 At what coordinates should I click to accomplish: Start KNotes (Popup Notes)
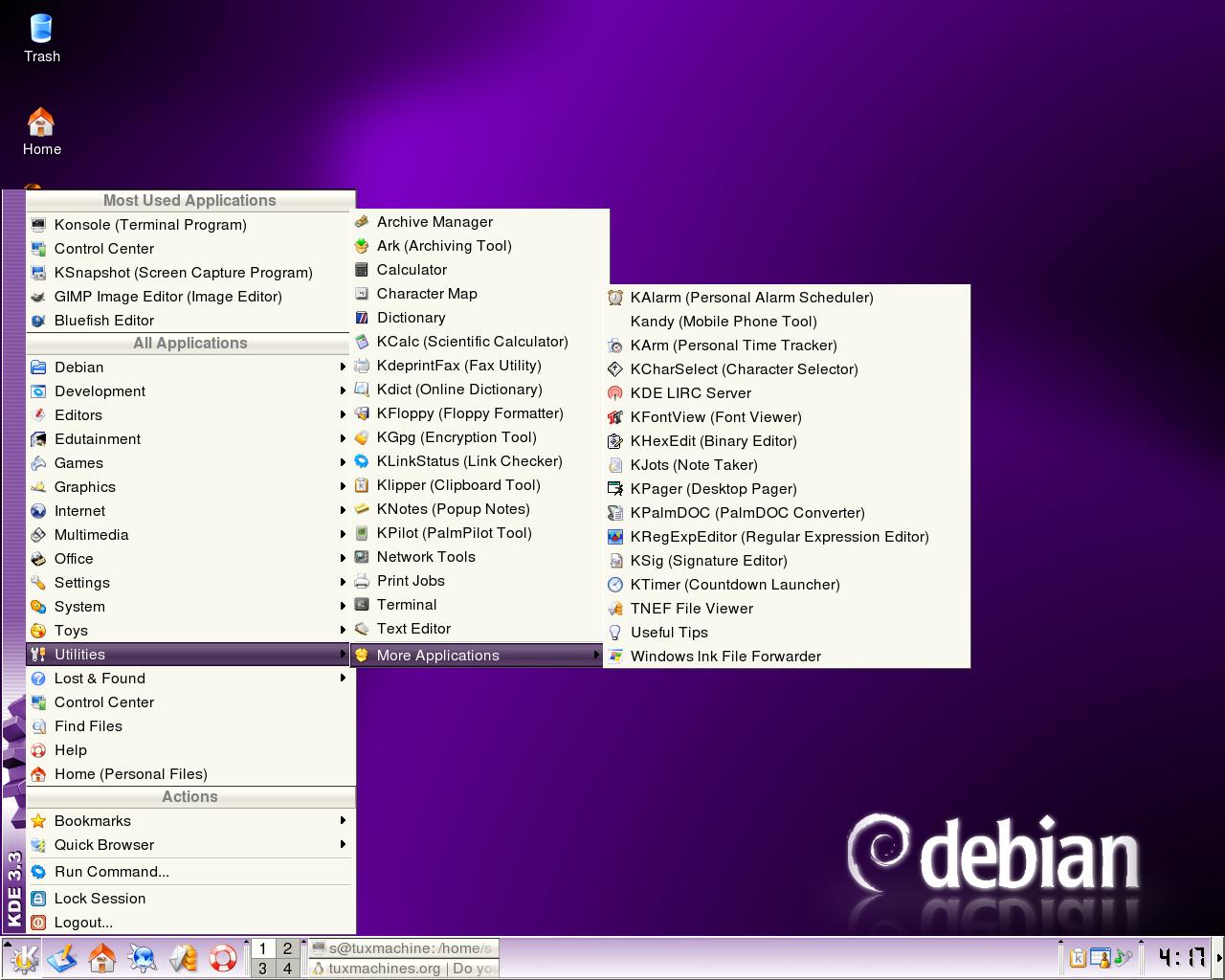click(479, 509)
